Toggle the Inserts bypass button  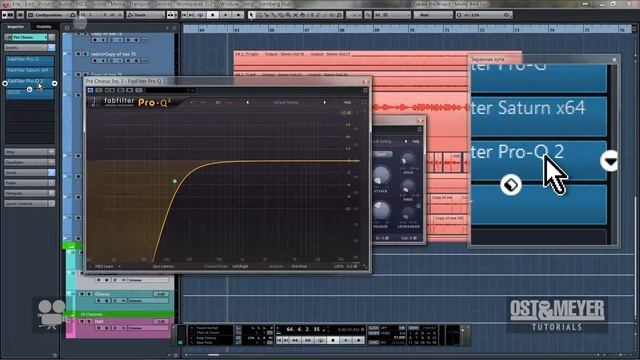click(51, 47)
